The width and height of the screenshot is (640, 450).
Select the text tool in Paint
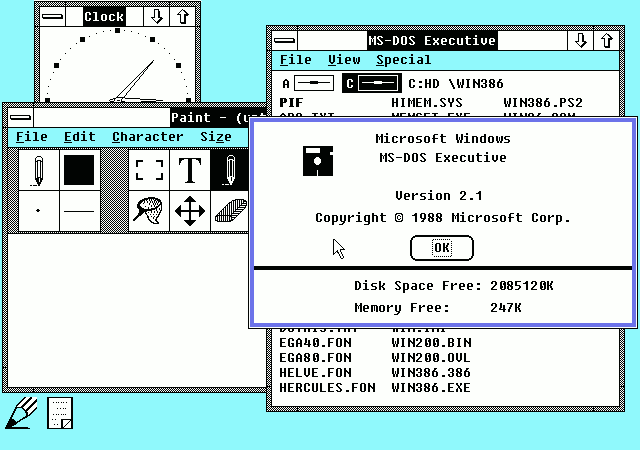(190, 170)
